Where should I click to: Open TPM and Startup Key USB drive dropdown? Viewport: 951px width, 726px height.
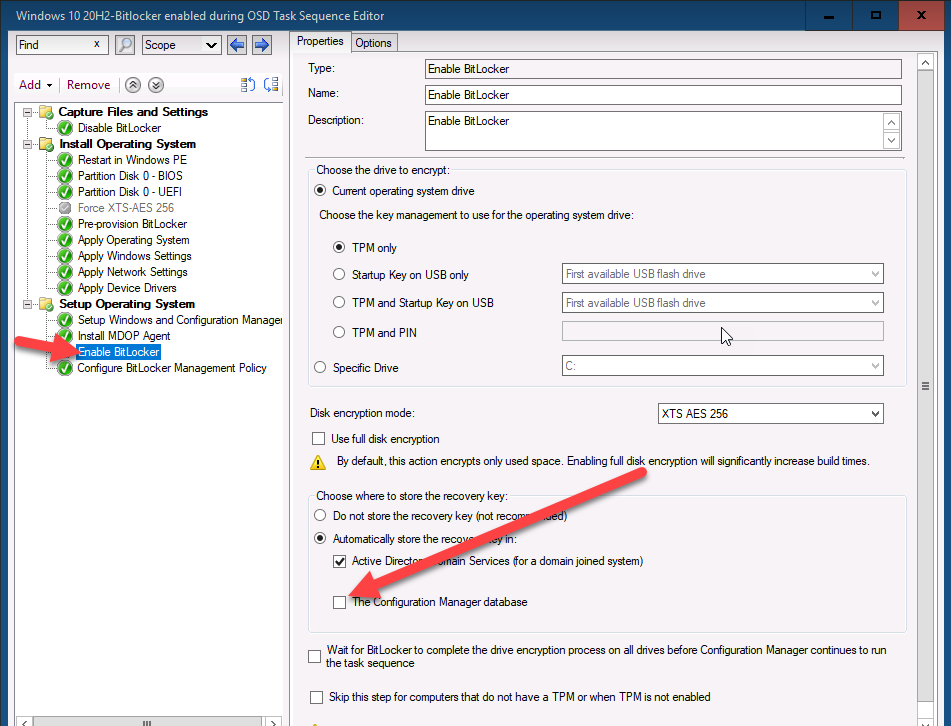point(722,303)
